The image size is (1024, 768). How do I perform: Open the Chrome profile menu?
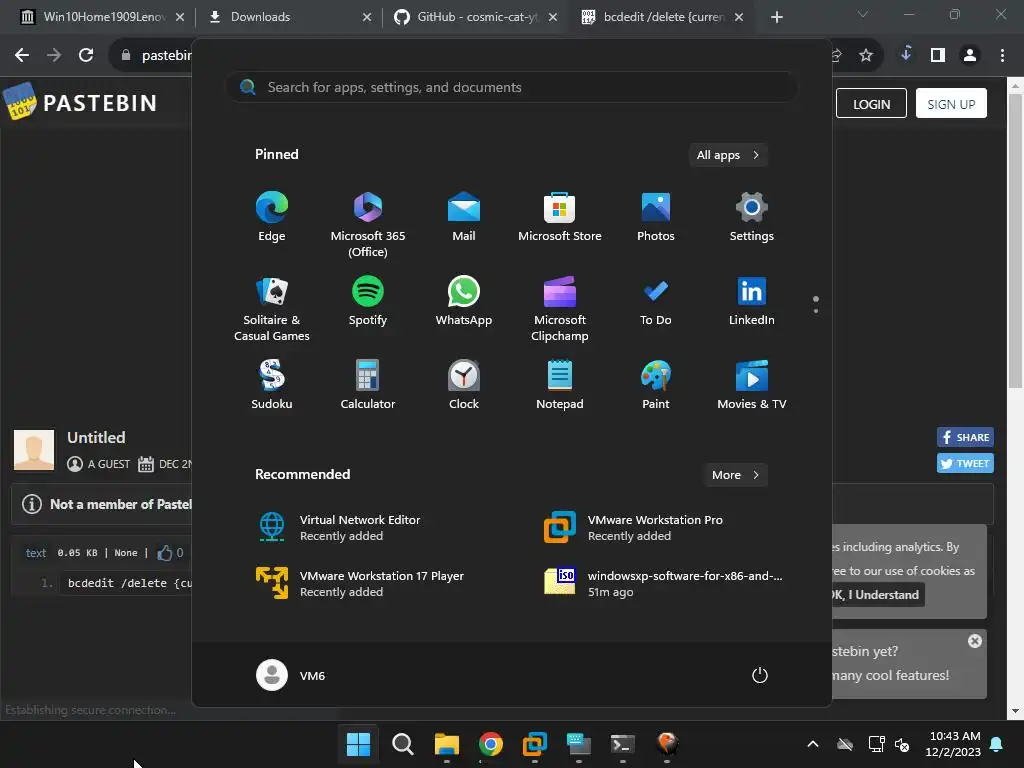(x=970, y=56)
